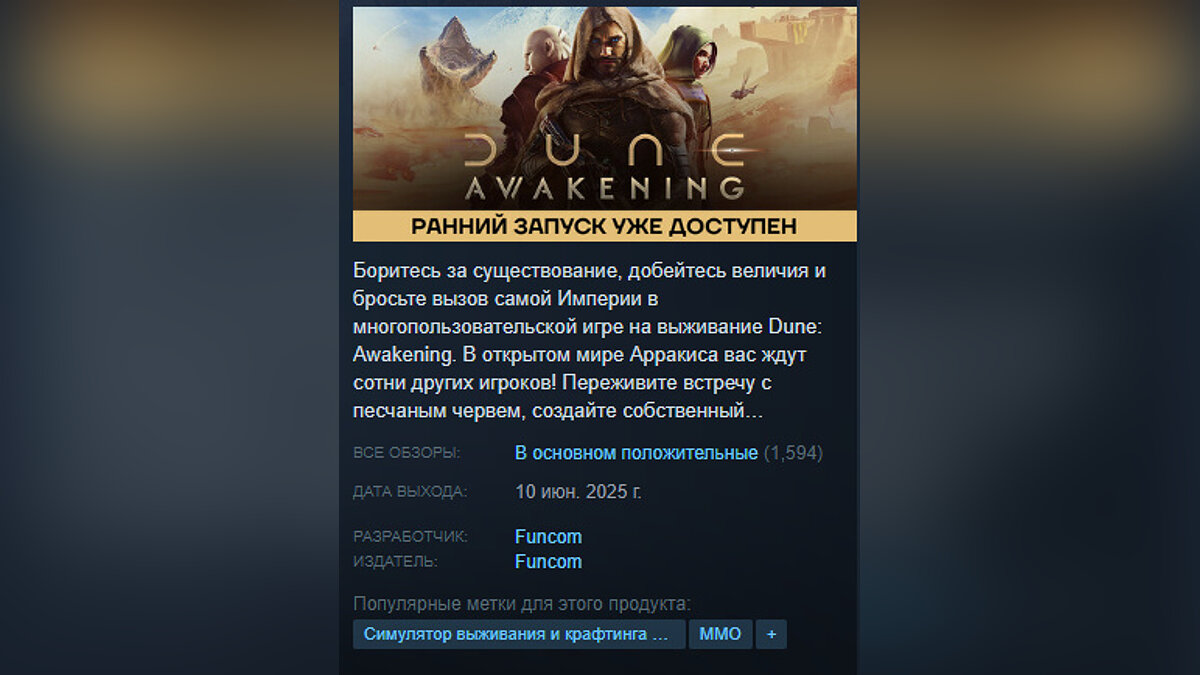Click the ДАТА ВЫХОДА label
Screen dimensions: 1200x675
pyautogui.click(x=410, y=492)
